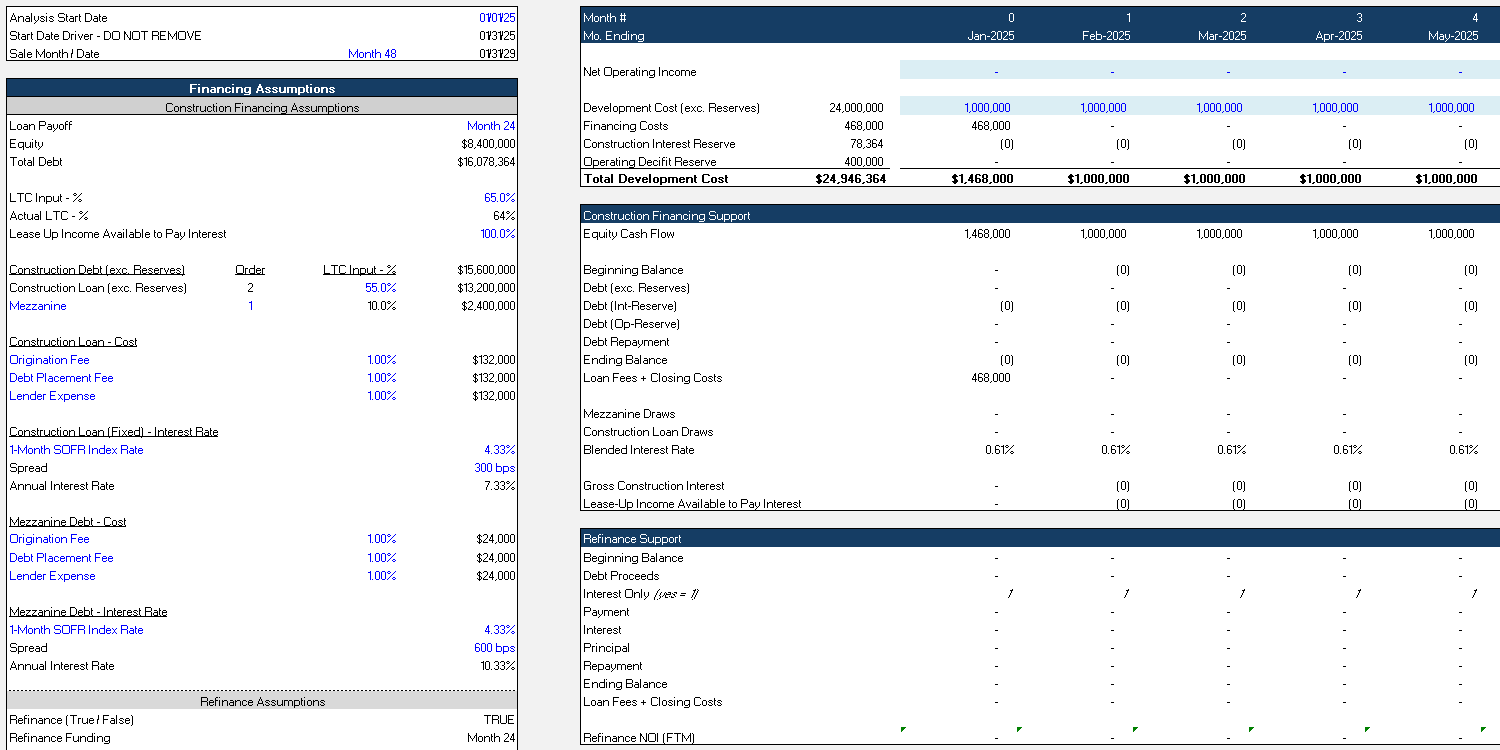The image size is (1500, 750).
Task: Select the $2,400,000 Mezzanine amount
Action: pyautogui.click(x=488, y=306)
